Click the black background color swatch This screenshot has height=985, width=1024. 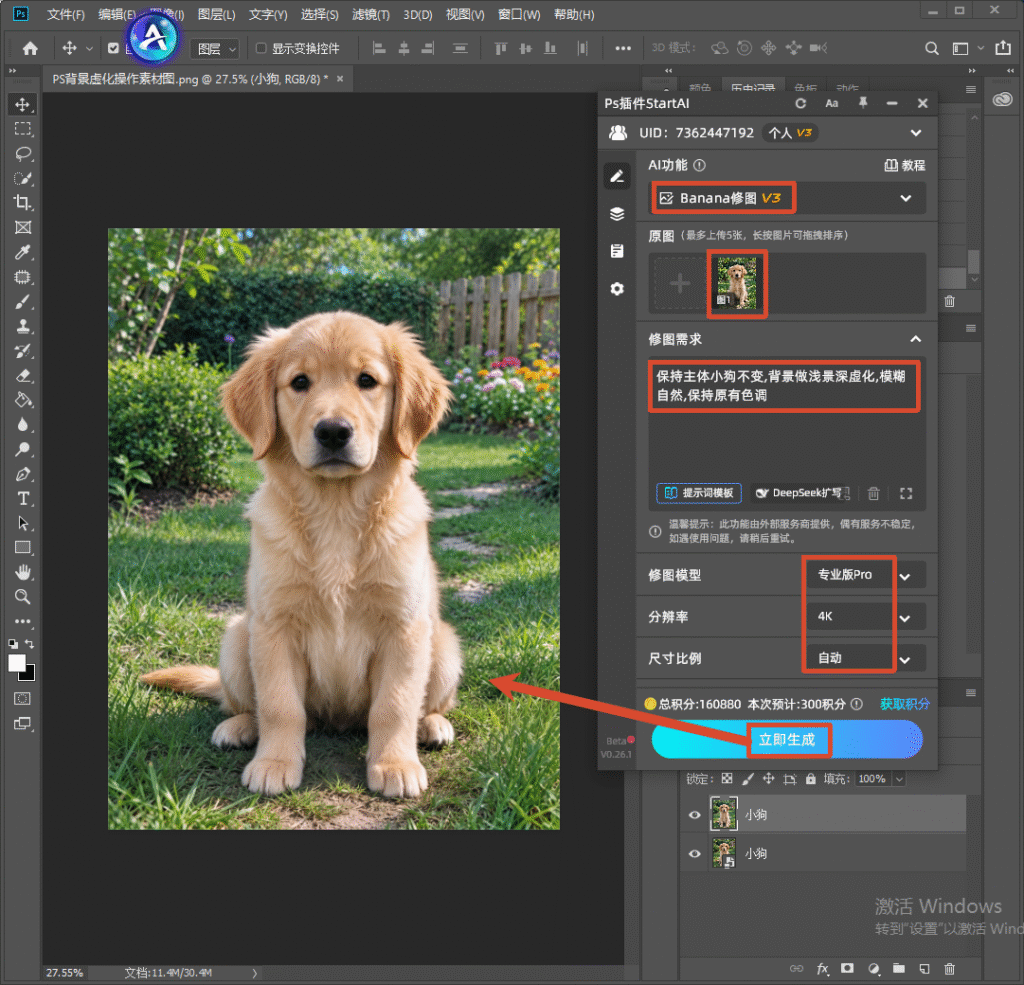[x=30, y=675]
